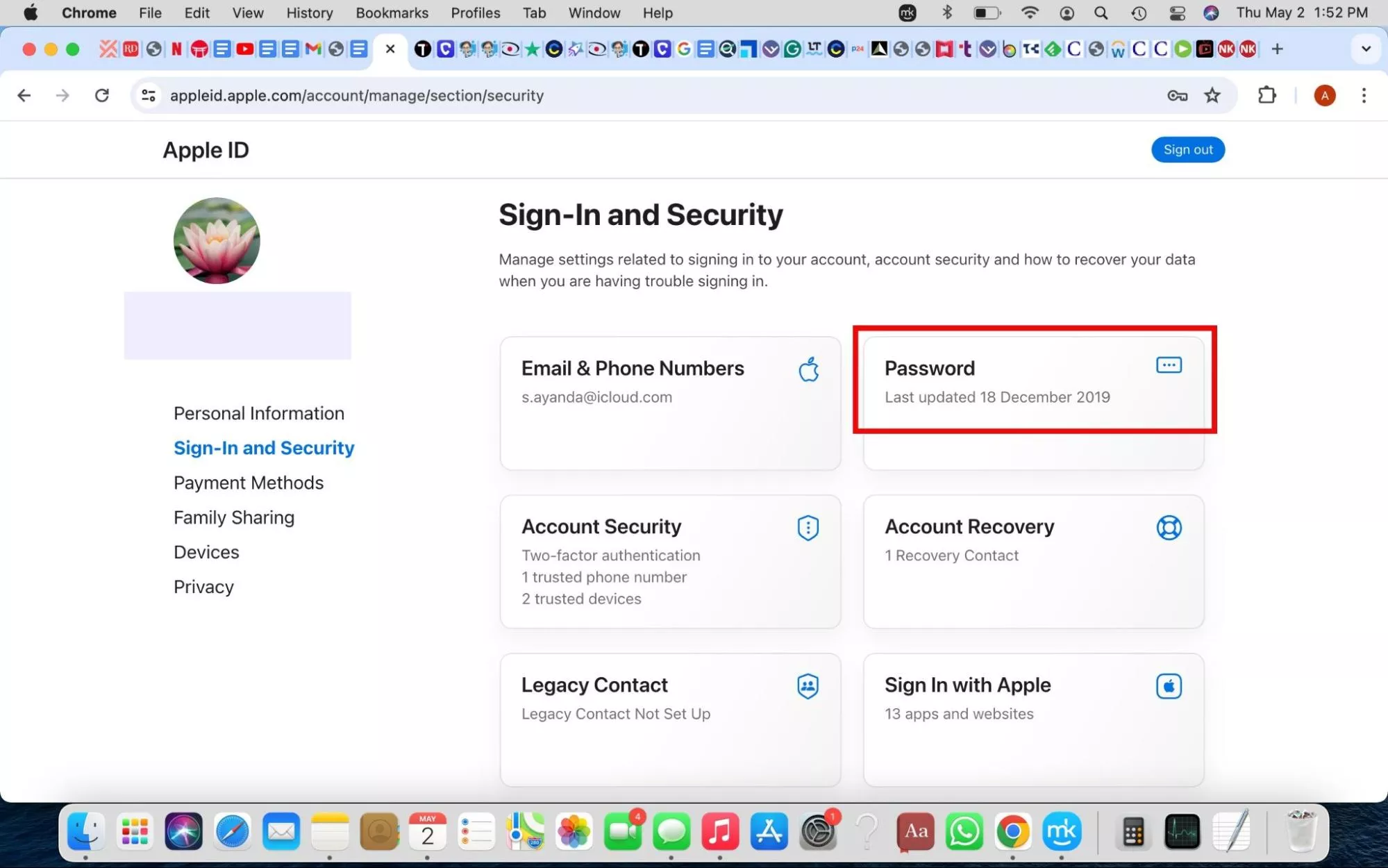Image resolution: width=1388 pixels, height=868 pixels.
Task: Reload the Apple ID page
Action: pos(102,95)
